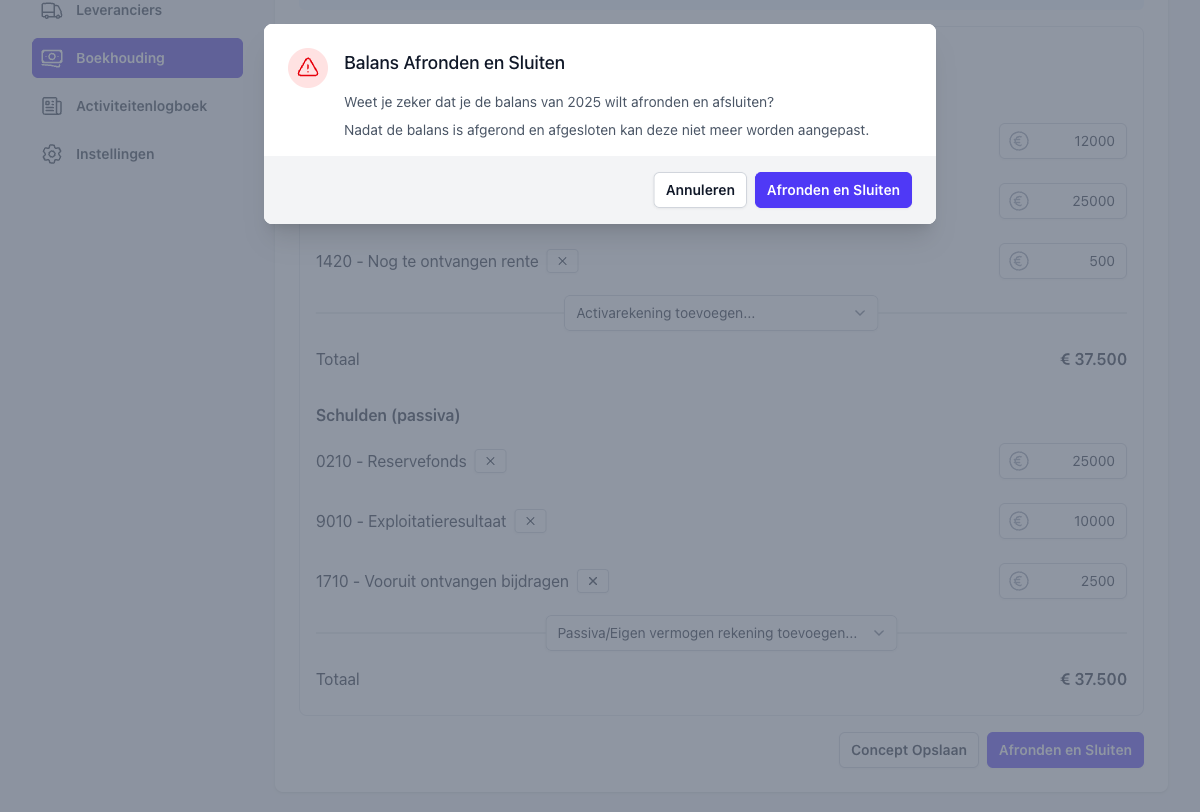Click the Instellingen gear icon
This screenshot has height=812, width=1200.
(x=52, y=154)
